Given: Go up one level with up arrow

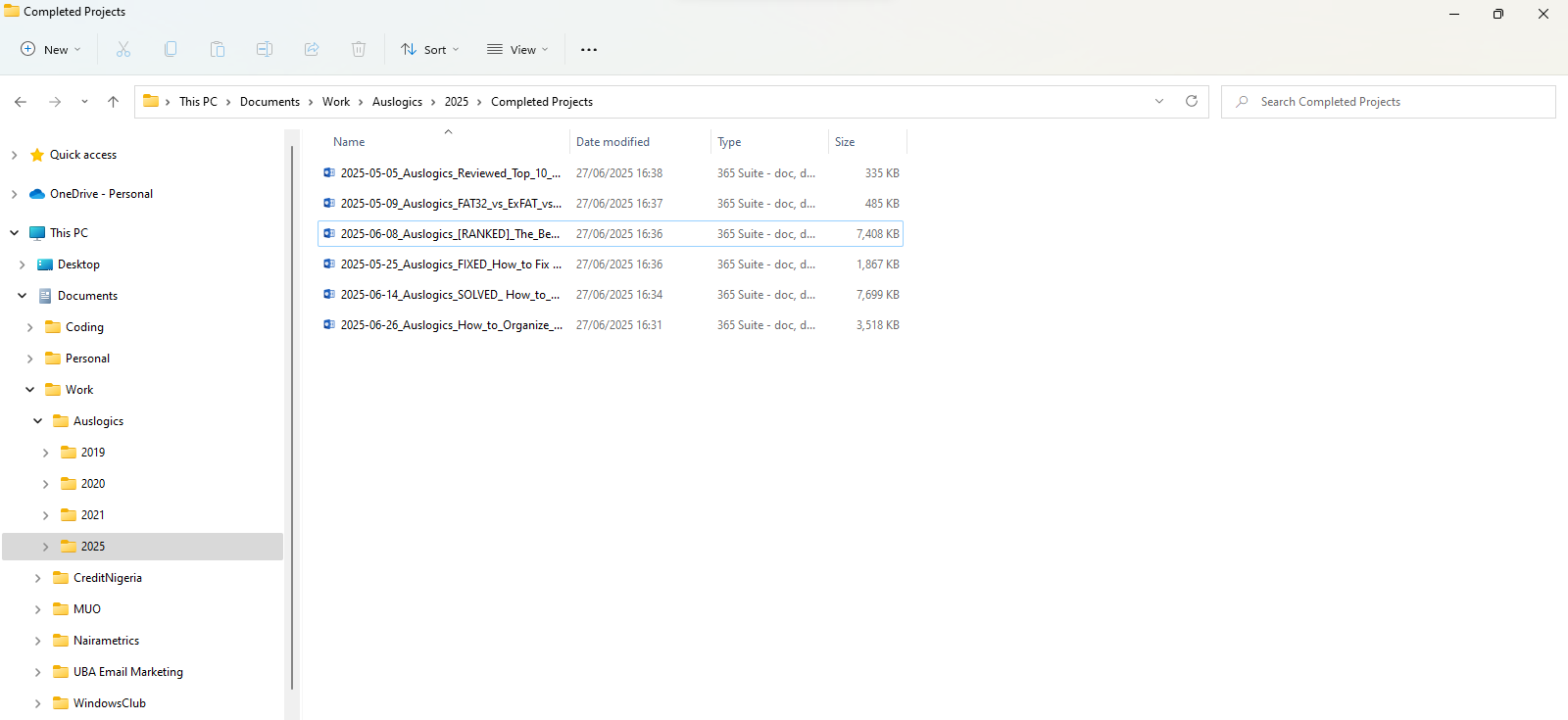Looking at the screenshot, I should tap(114, 102).
